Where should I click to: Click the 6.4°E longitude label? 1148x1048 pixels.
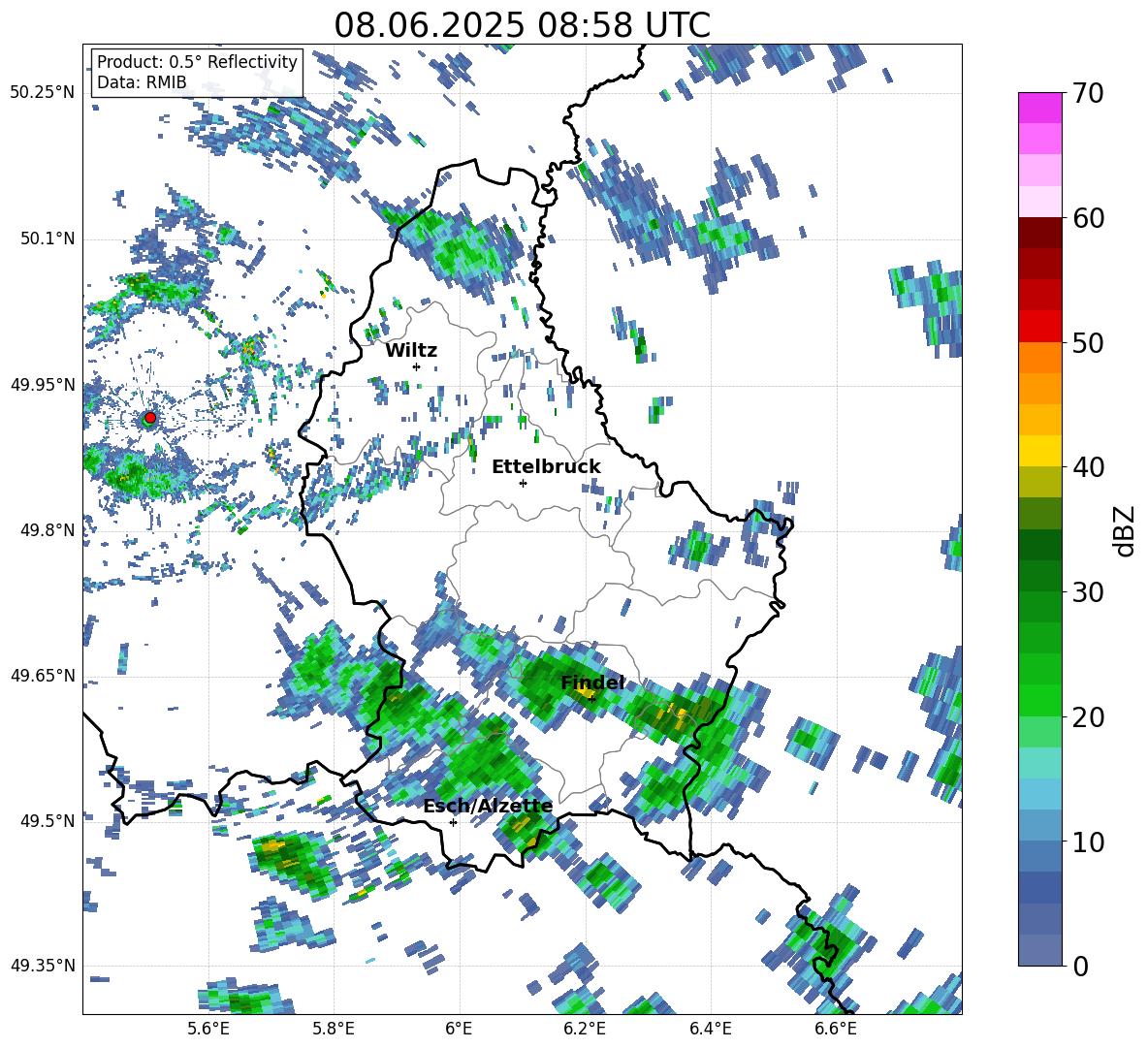tap(710, 1029)
